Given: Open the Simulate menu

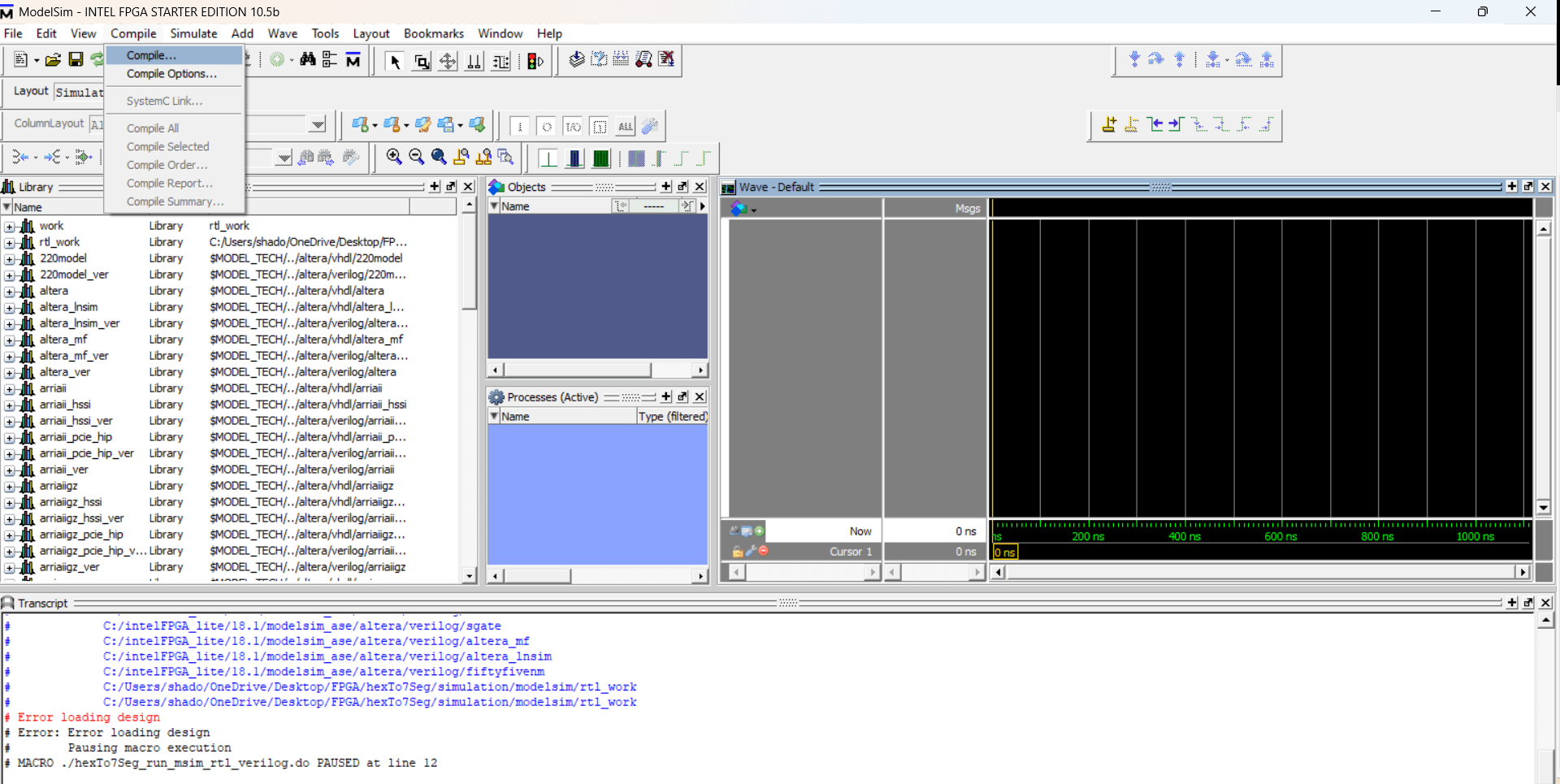Looking at the screenshot, I should pyautogui.click(x=193, y=33).
